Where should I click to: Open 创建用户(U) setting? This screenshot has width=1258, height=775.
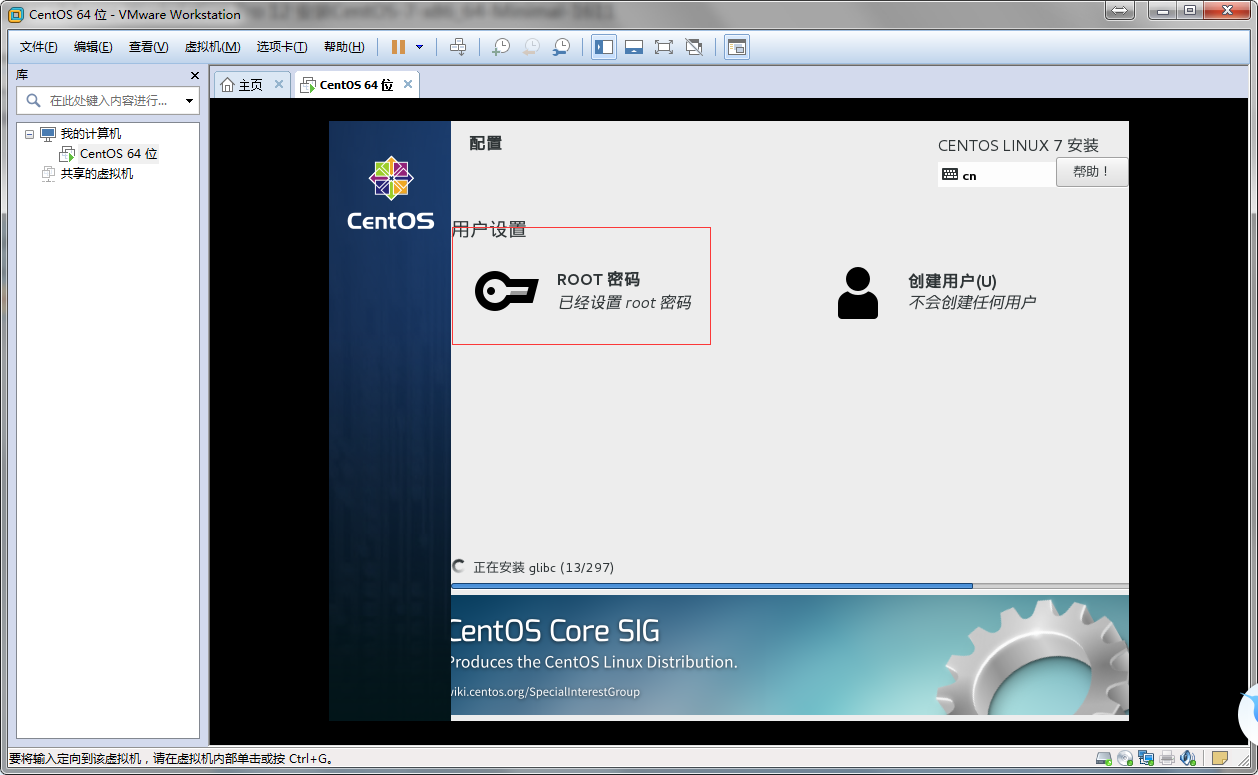point(935,291)
